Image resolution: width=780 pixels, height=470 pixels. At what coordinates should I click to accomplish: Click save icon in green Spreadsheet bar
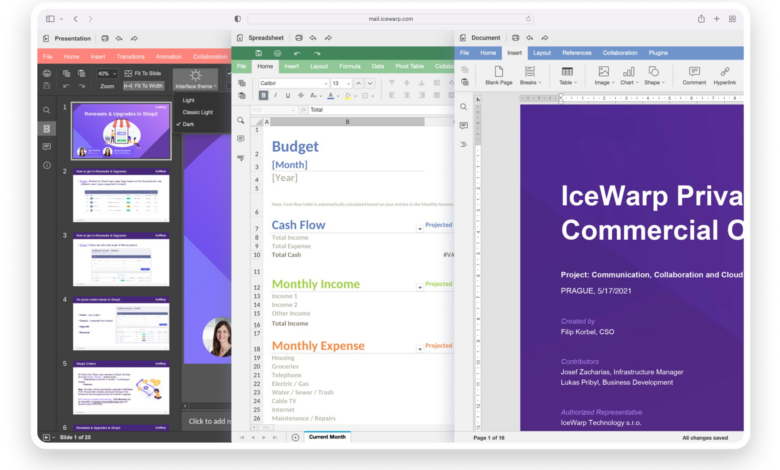[x=258, y=53]
